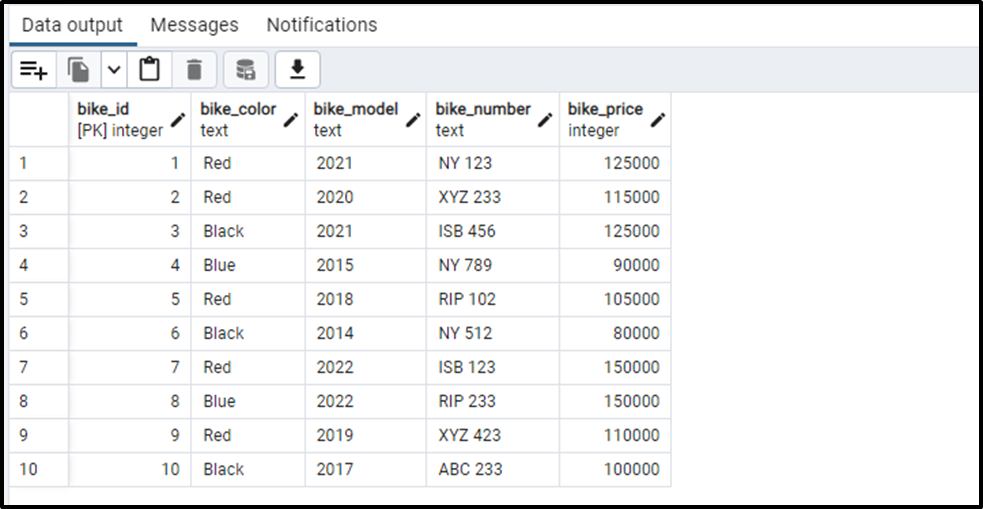The width and height of the screenshot is (983, 509).
Task: Click edit pencil on bike_price column
Action: pos(657,120)
